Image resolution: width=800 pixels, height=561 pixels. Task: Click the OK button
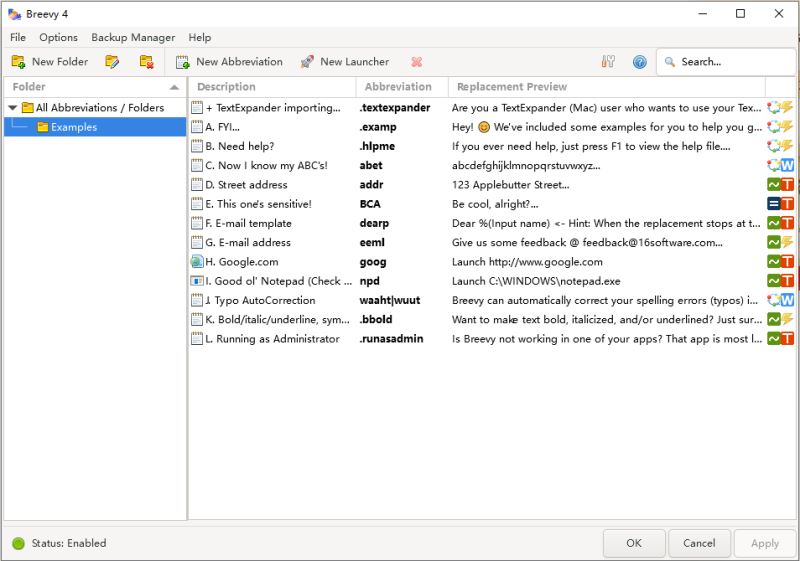[x=634, y=543]
